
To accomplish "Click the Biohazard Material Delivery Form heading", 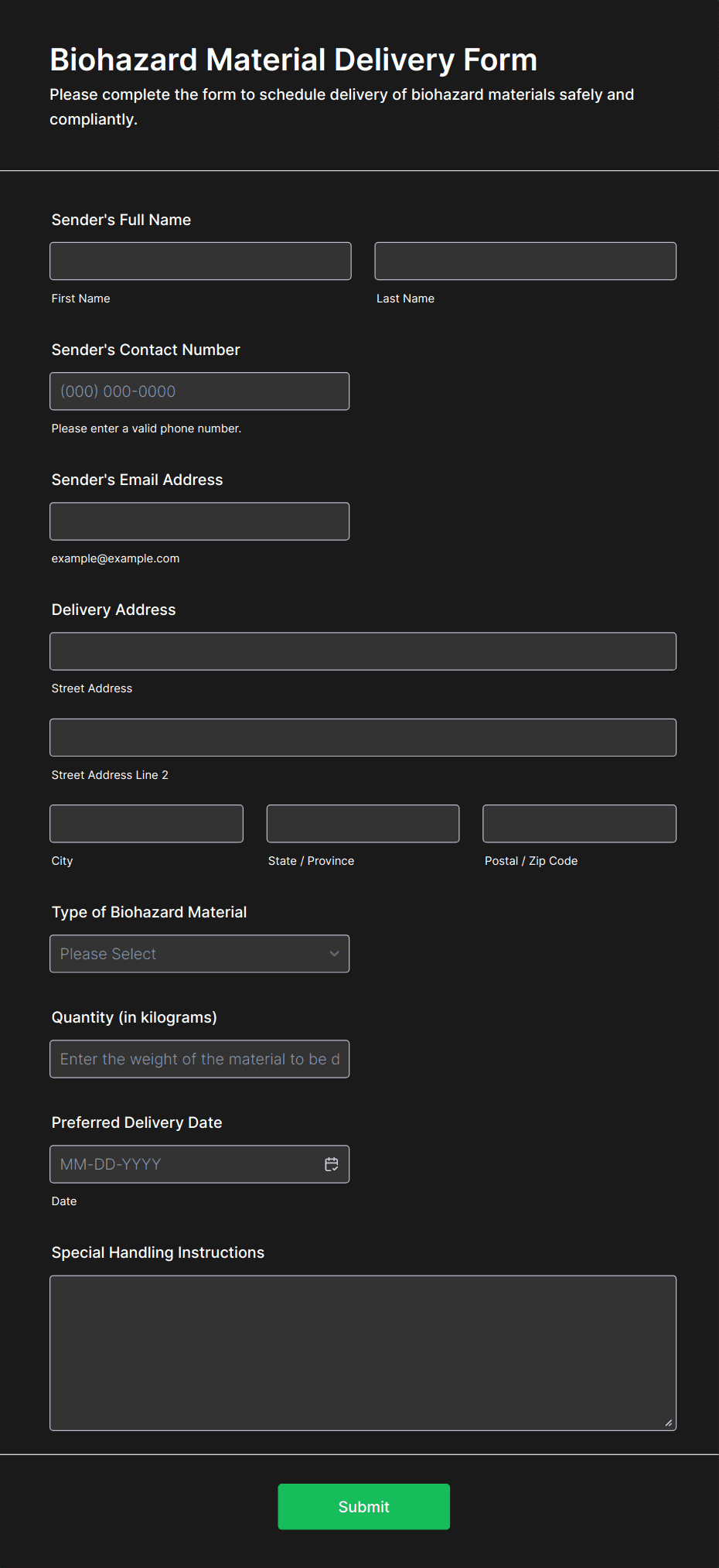I will click(x=293, y=60).
